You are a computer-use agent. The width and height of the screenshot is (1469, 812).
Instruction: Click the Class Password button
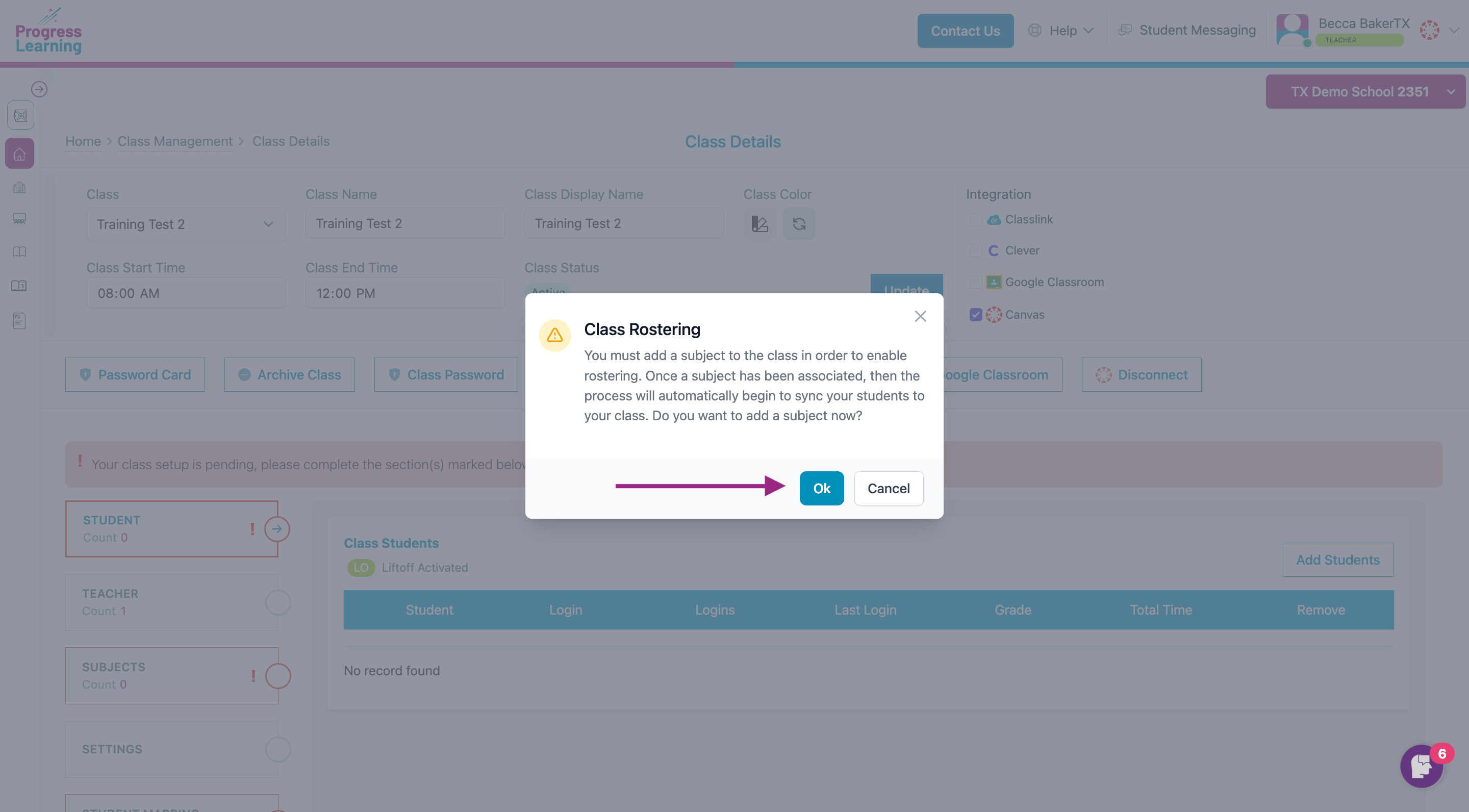(446, 375)
